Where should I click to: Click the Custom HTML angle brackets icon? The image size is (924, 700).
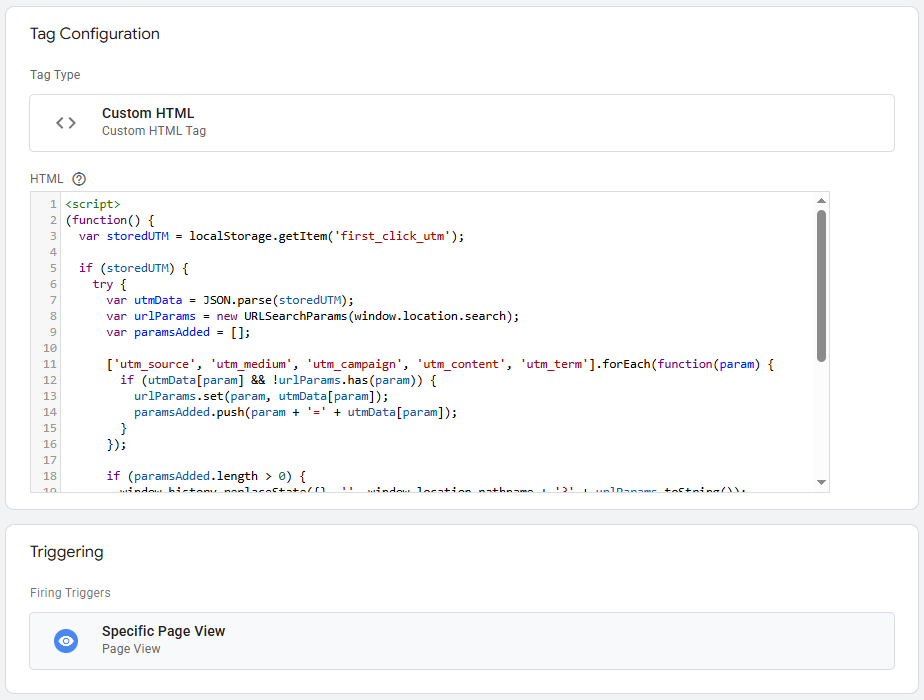66,122
